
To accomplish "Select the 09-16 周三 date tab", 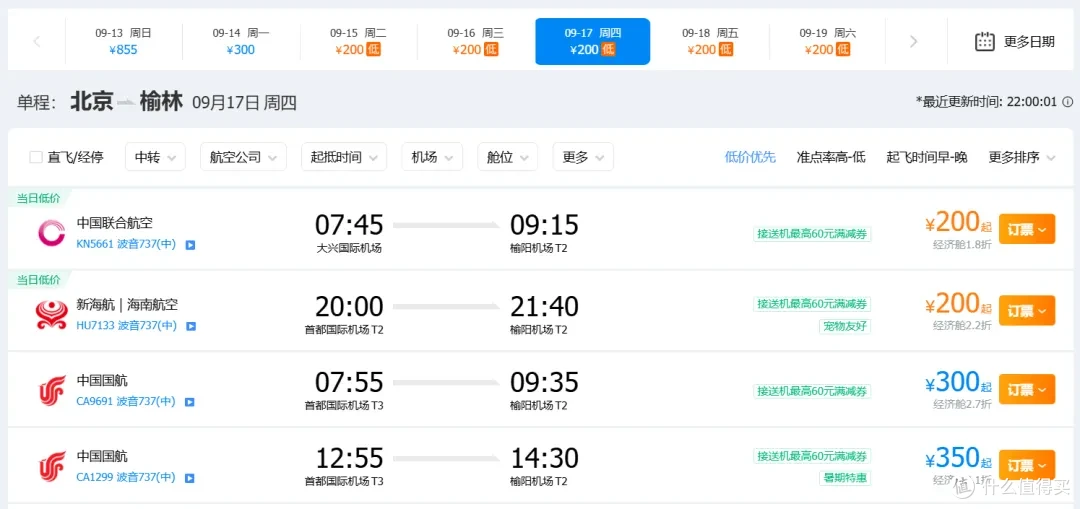I will (x=475, y=41).
